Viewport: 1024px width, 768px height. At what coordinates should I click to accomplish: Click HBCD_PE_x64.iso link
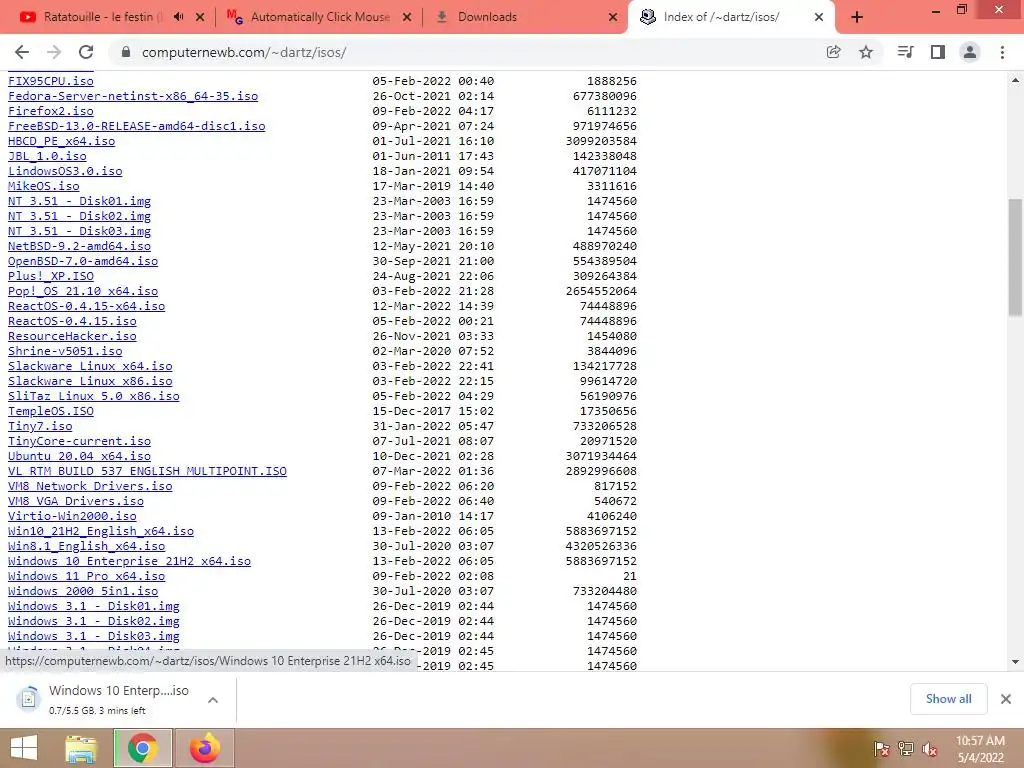tap(61, 141)
